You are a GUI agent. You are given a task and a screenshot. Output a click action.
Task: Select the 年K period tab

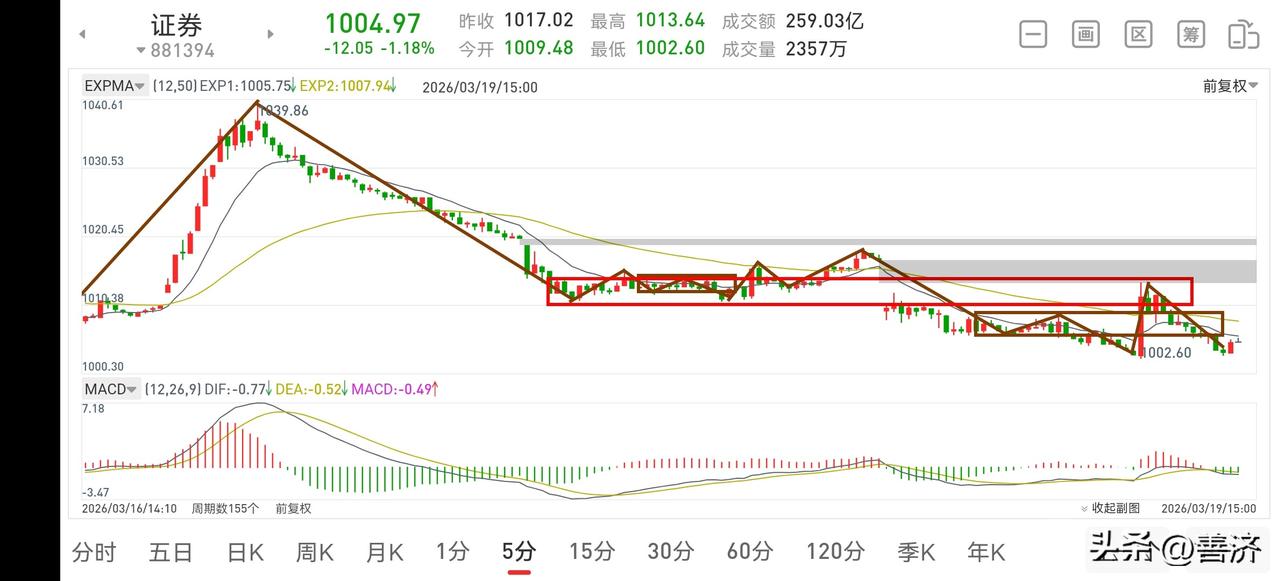[986, 551]
